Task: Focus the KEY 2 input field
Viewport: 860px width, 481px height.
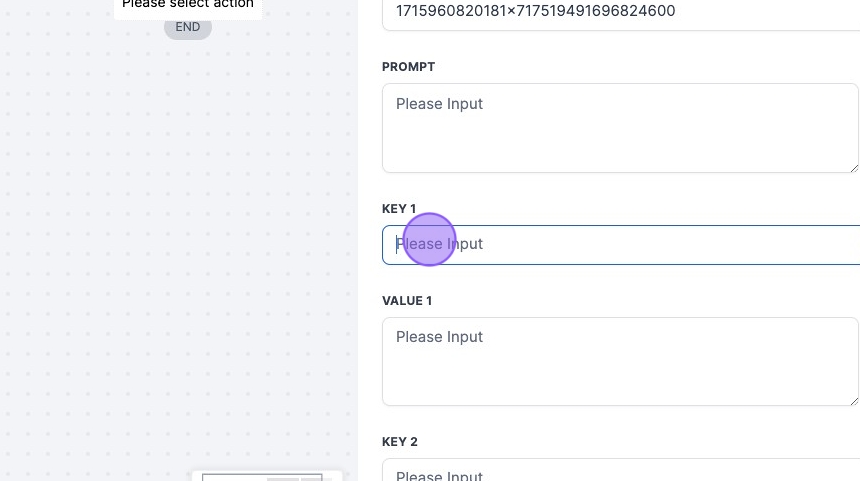Action: click(620, 472)
